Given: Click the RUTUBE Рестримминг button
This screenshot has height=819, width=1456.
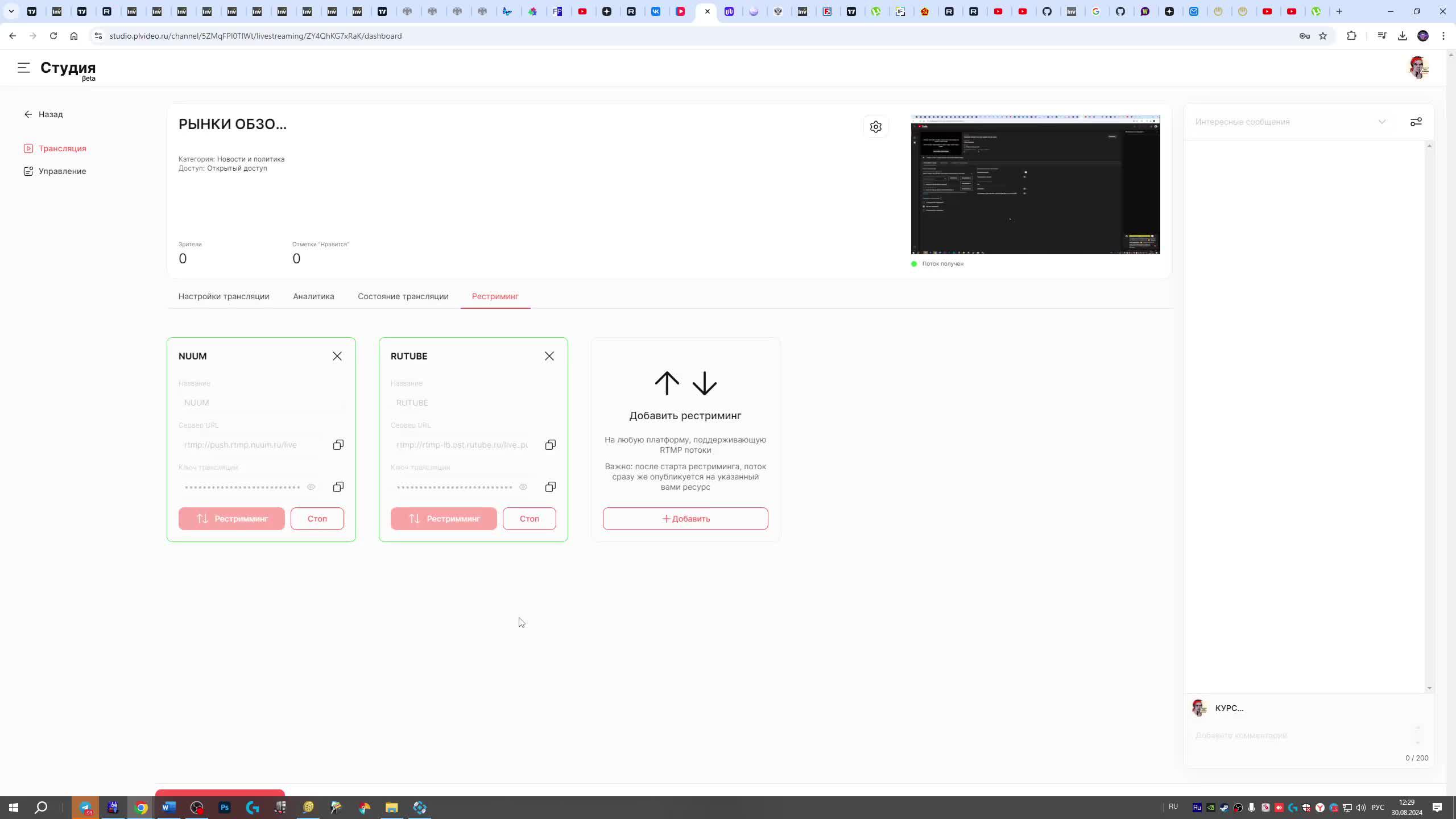Looking at the screenshot, I should coord(444,519).
